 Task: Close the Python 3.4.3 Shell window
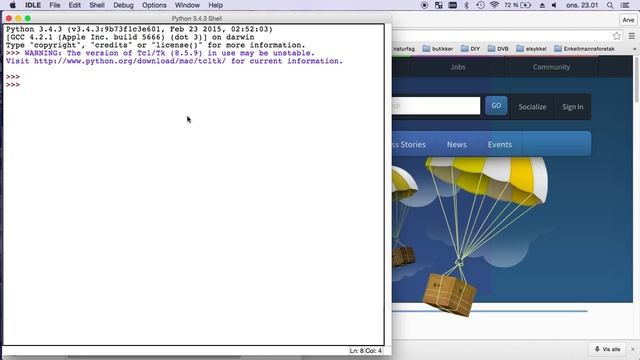tap(9, 18)
